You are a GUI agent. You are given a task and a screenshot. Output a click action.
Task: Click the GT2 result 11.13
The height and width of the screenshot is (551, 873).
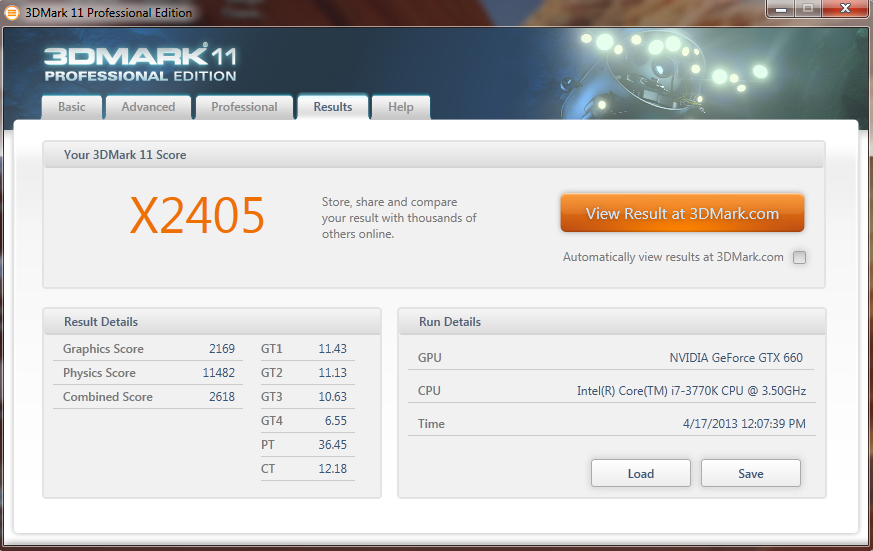click(332, 373)
